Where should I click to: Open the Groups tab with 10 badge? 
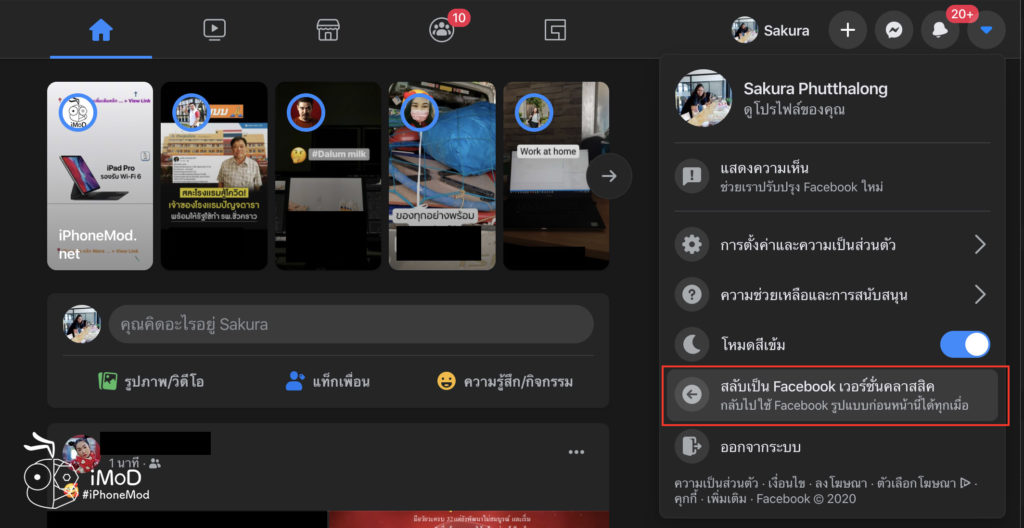[x=441, y=29]
